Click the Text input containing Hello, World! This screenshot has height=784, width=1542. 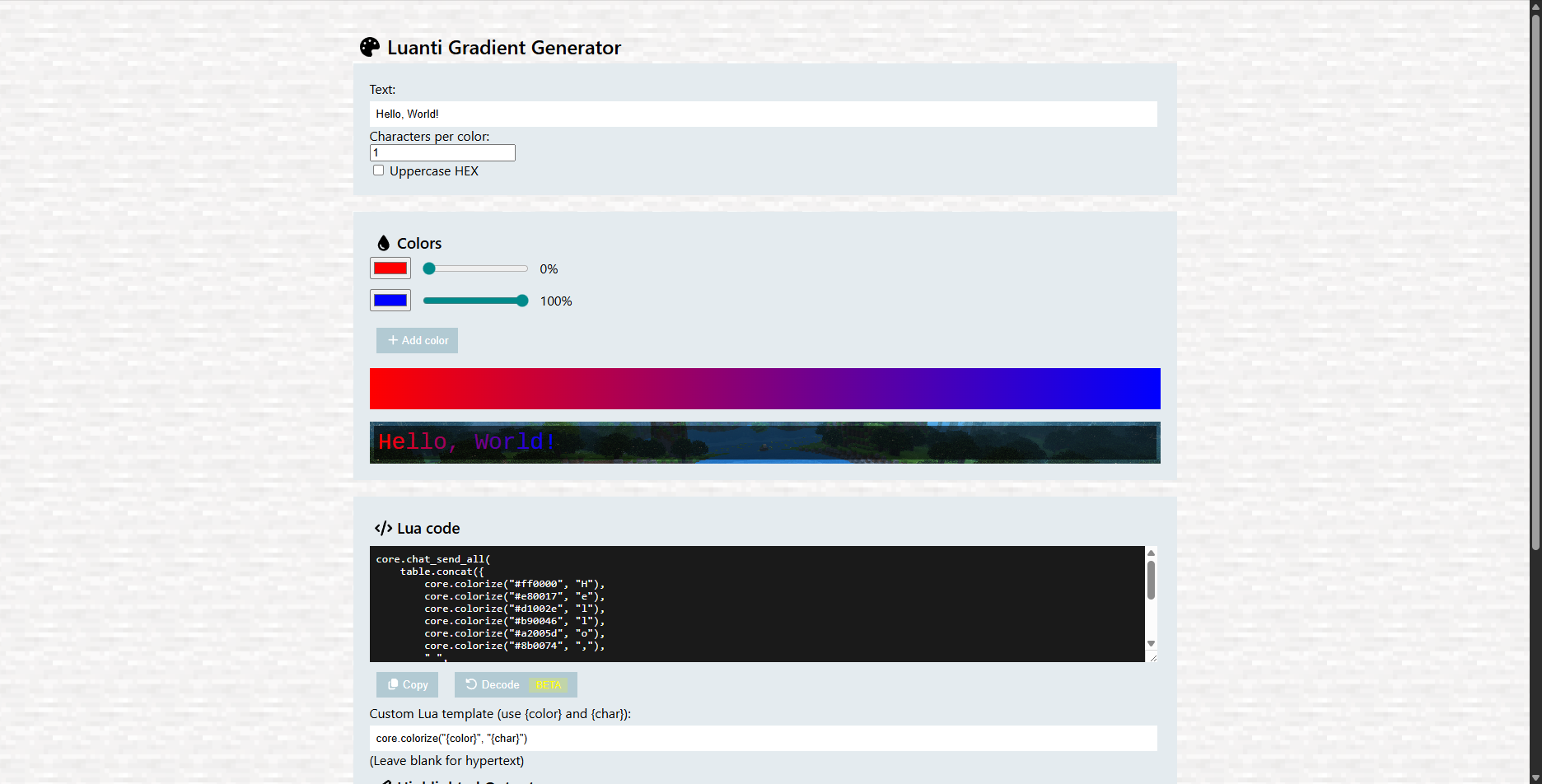(763, 114)
